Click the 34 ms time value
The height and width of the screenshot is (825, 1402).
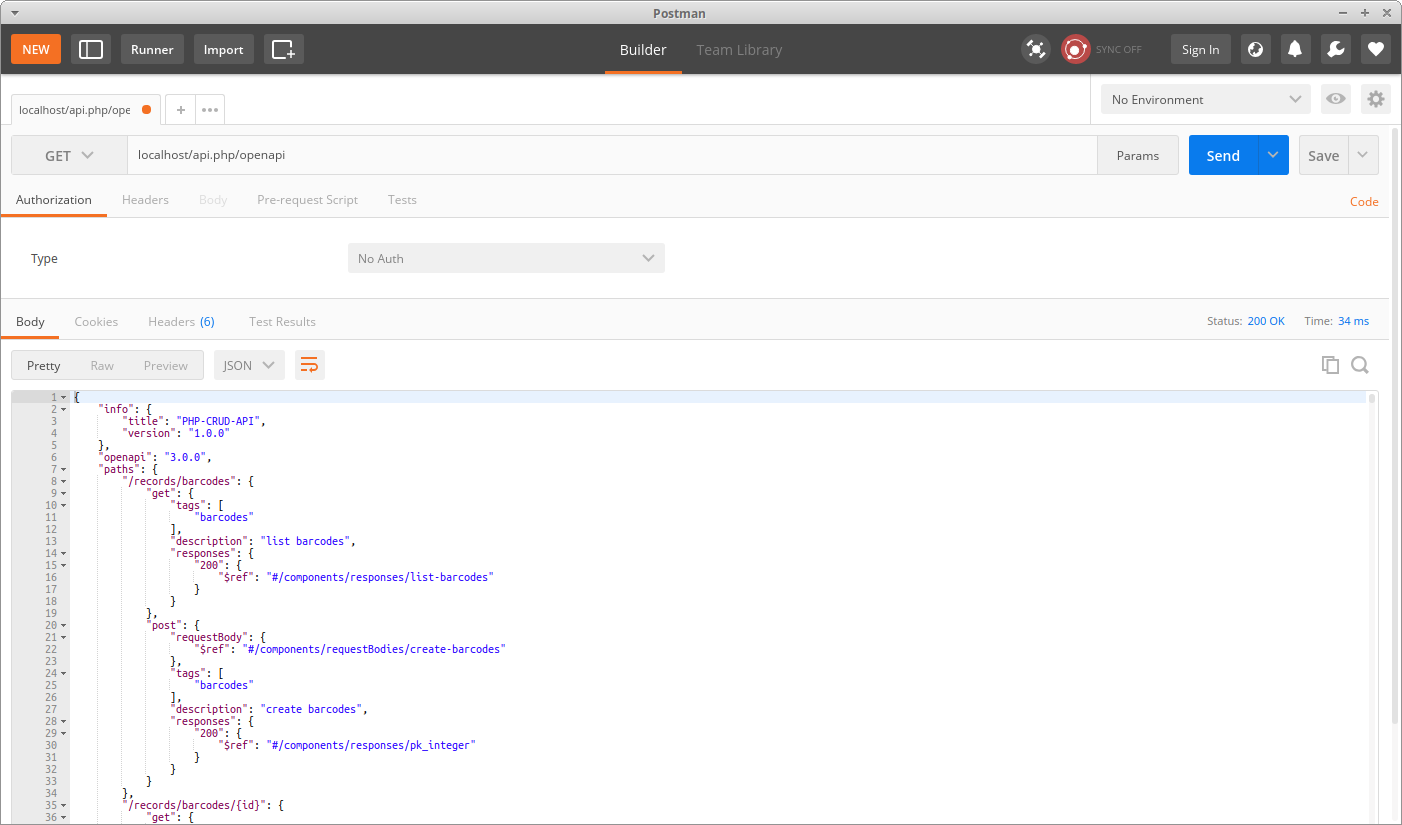tap(1353, 321)
